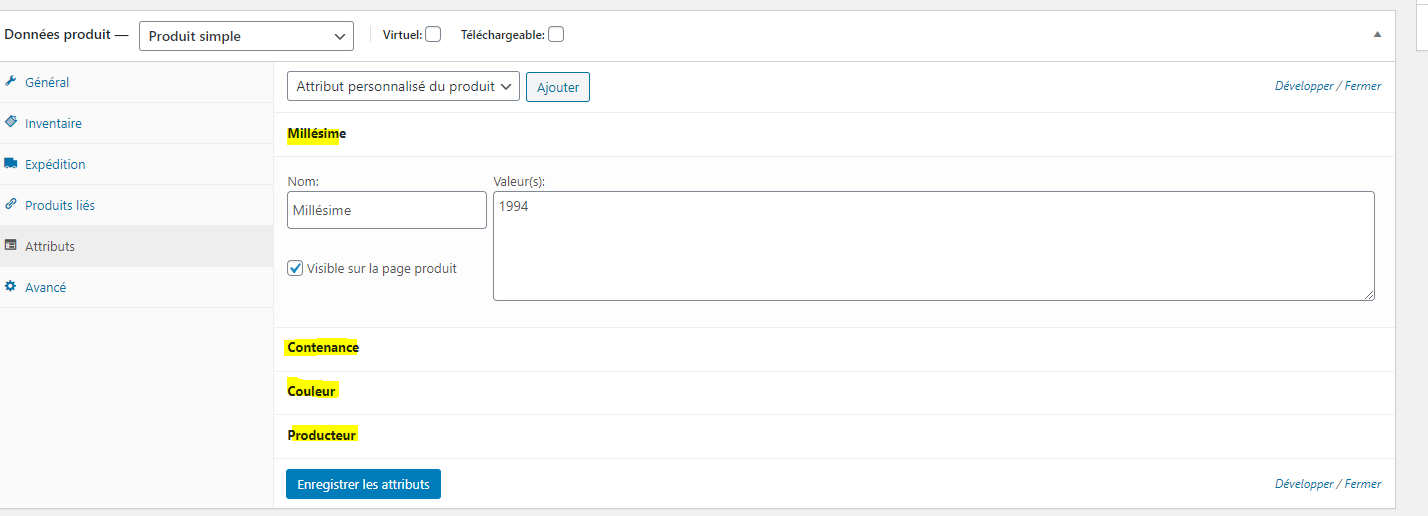The height and width of the screenshot is (516, 1428).
Task: Click the Ajouter button
Action: tap(558, 87)
